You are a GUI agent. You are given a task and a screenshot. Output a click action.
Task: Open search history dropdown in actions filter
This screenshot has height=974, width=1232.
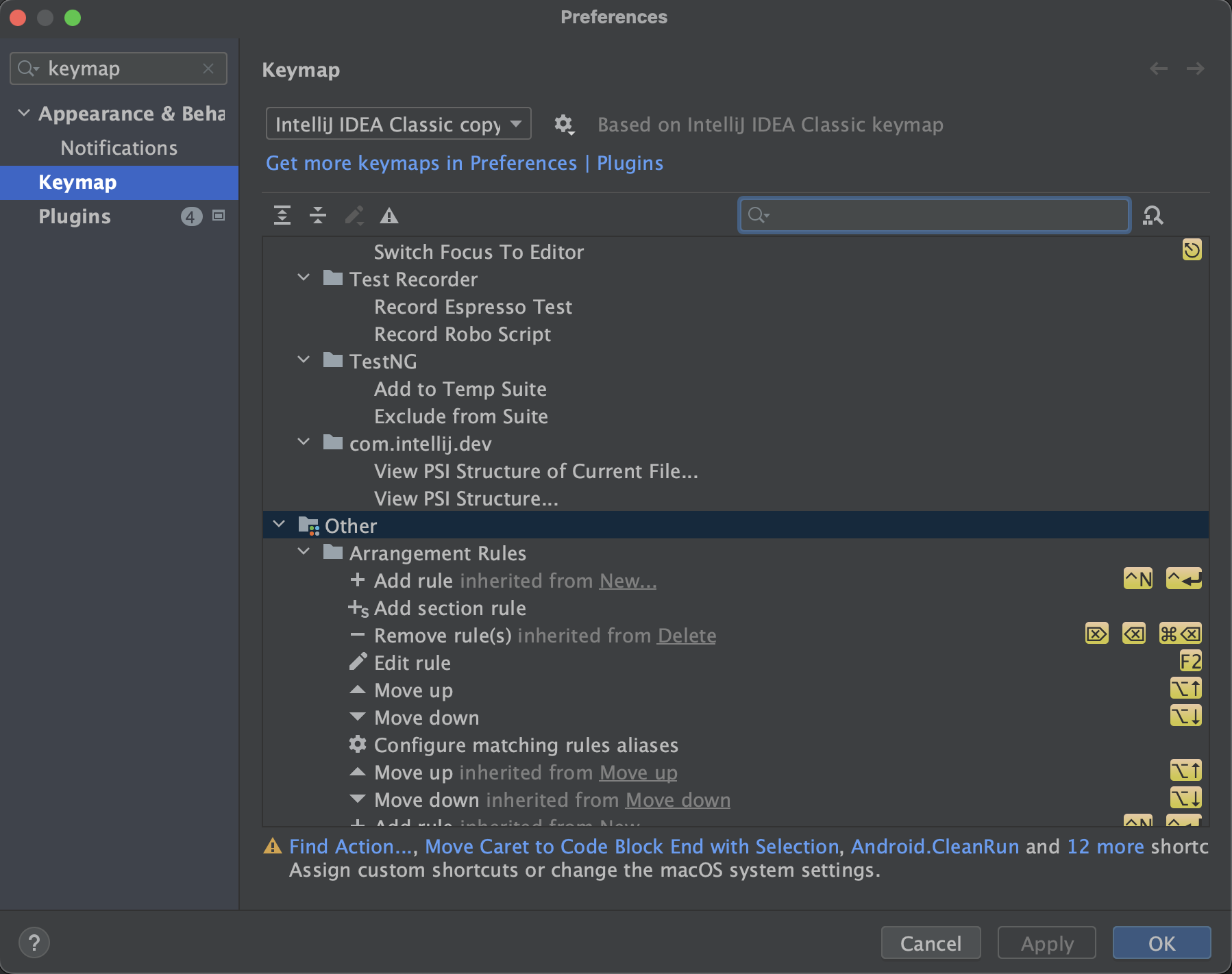click(x=759, y=216)
